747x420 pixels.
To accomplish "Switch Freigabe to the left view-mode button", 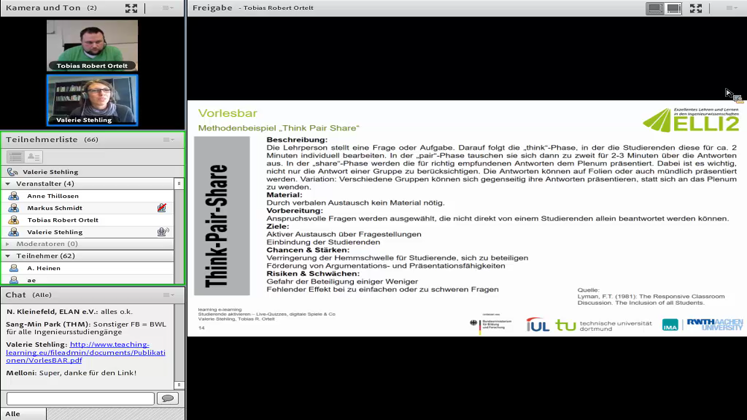I will click(655, 8).
